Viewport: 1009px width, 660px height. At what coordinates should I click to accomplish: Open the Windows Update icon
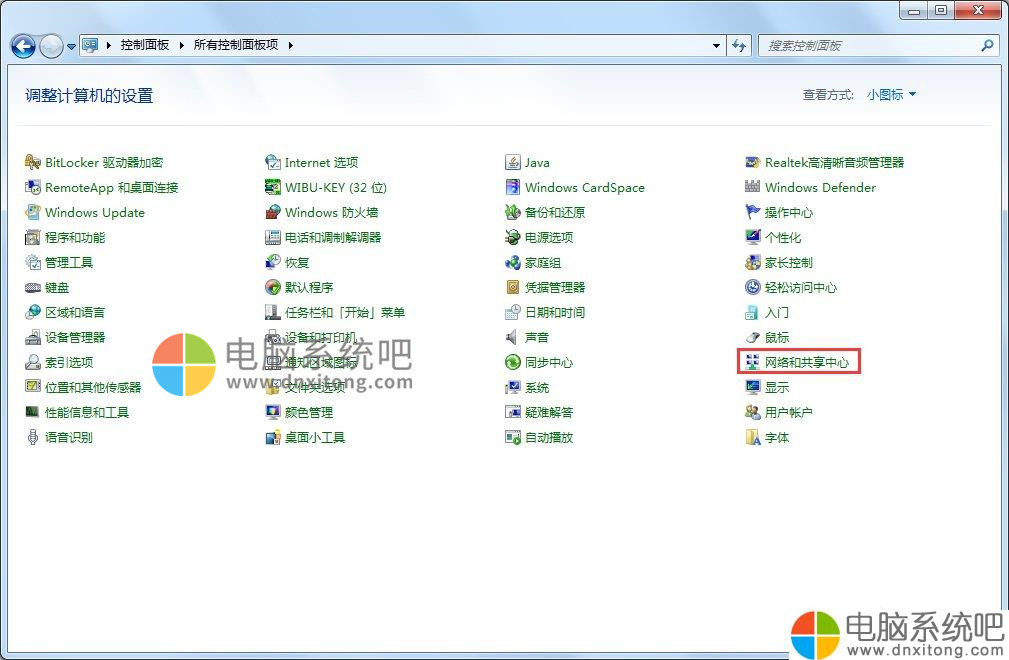click(x=33, y=212)
